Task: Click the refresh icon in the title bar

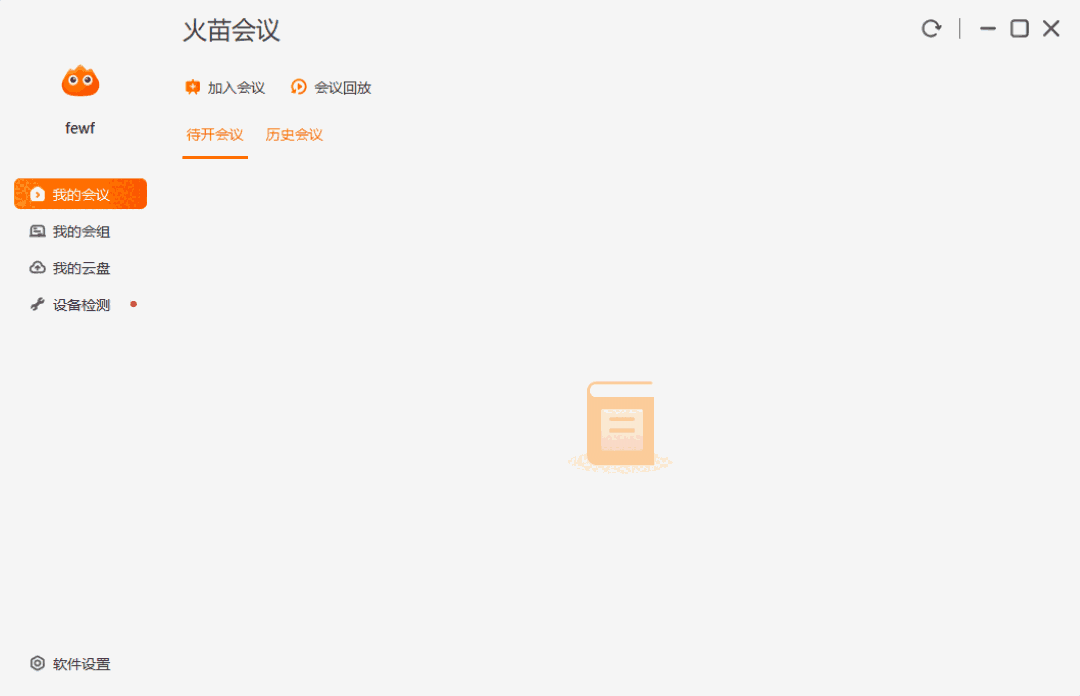Action: pyautogui.click(x=931, y=28)
